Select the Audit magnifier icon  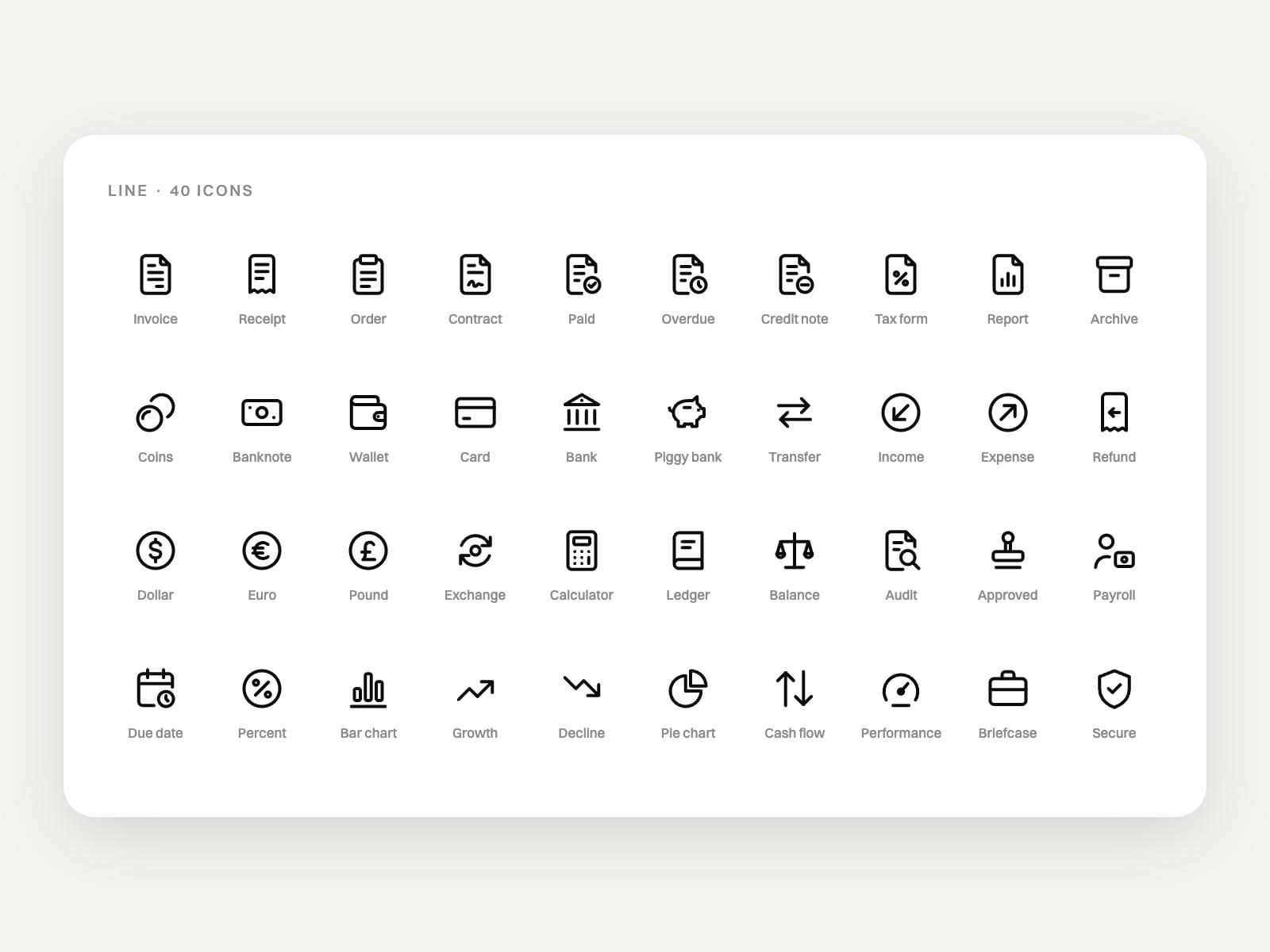click(902, 551)
